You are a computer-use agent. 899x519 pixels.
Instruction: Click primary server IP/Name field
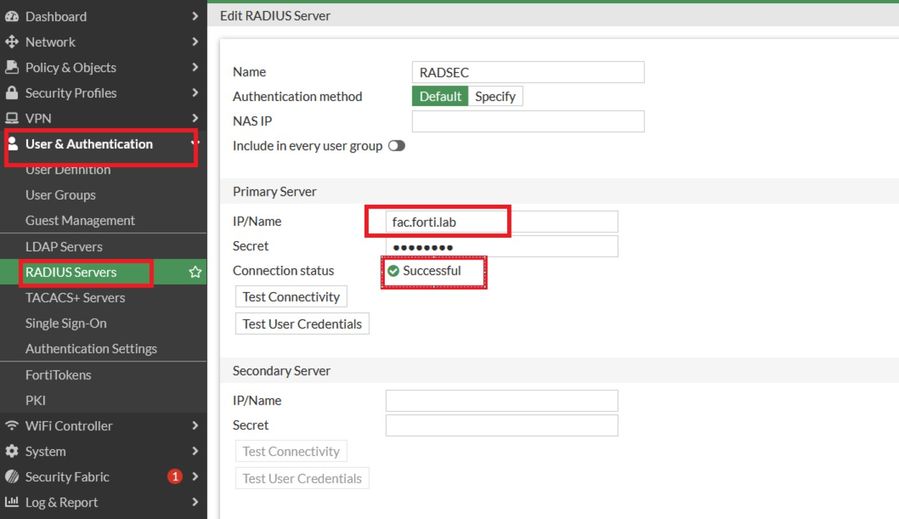coord(502,221)
